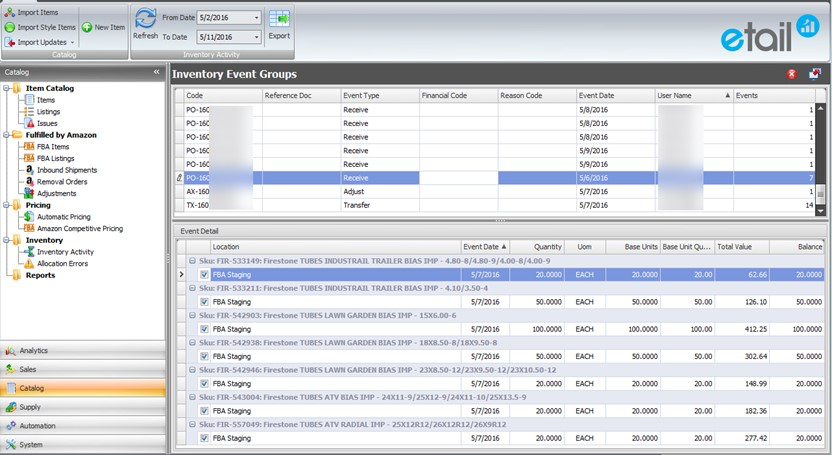Open From Date dropdown
832x455 pixels.
pyautogui.click(x=256, y=18)
